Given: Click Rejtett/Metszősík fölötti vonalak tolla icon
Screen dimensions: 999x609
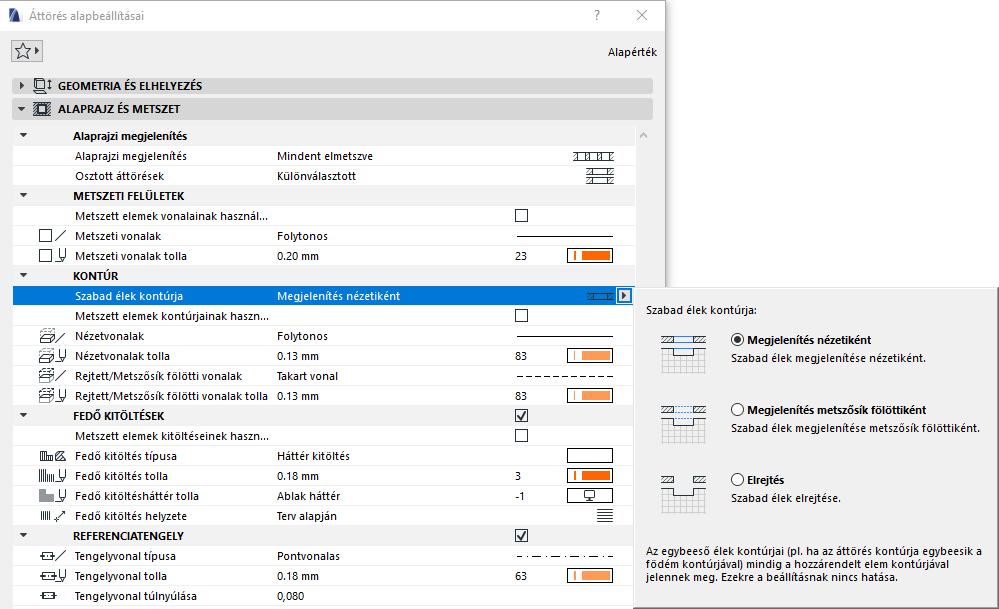Looking at the screenshot, I should 52,396.
